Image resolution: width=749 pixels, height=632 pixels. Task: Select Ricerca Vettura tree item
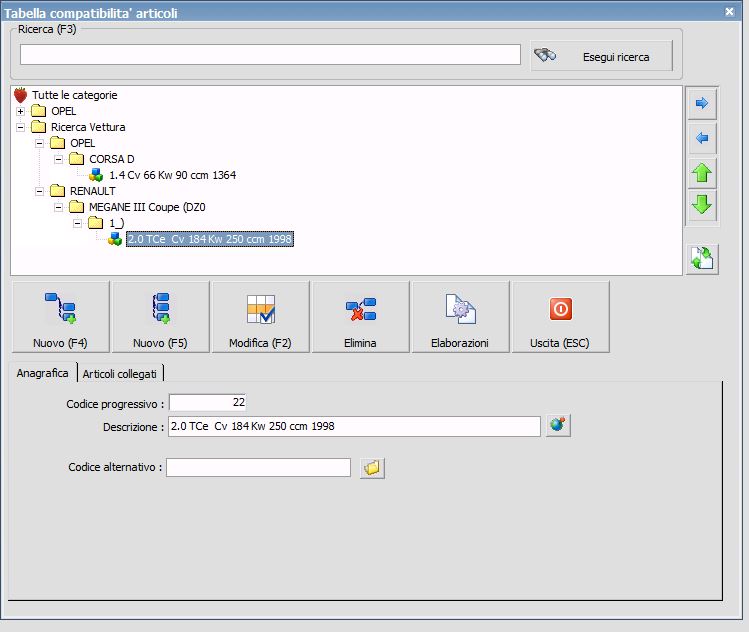point(88,127)
